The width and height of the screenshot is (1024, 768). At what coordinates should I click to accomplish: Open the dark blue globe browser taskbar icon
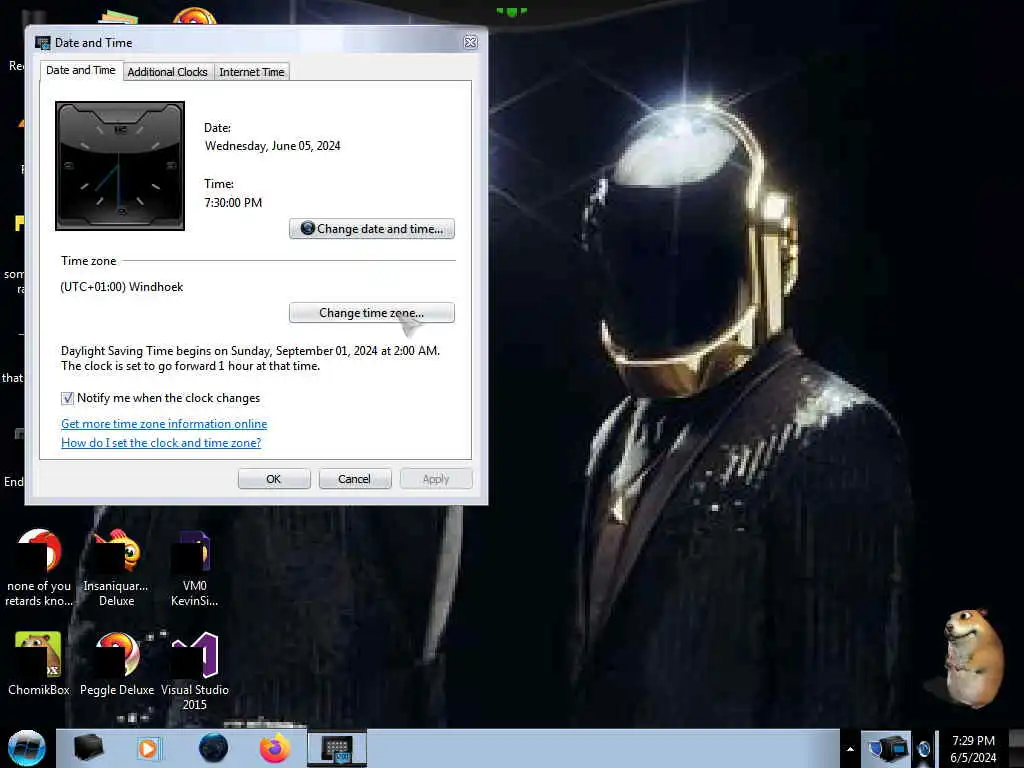[213, 748]
